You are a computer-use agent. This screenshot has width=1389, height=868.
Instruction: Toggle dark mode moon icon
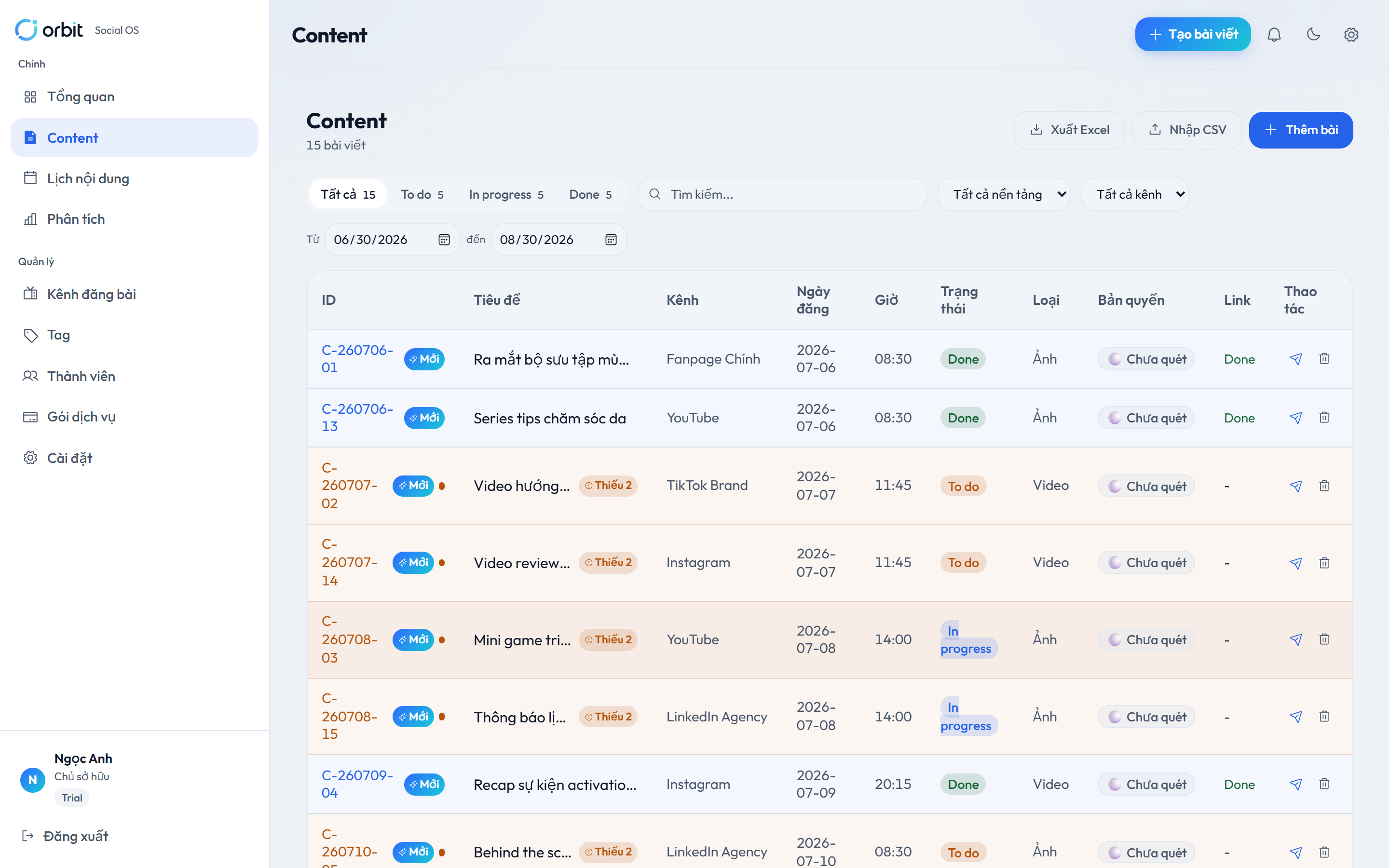coord(1313,34)
